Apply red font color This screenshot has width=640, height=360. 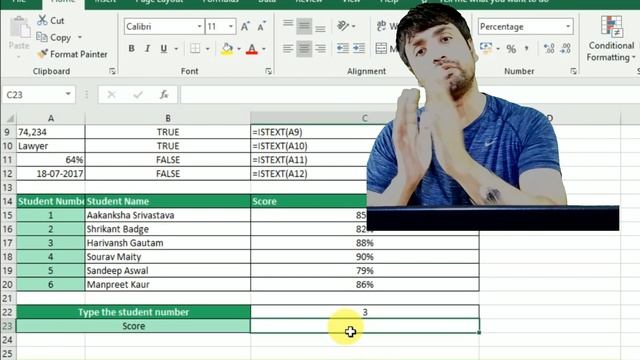pos(252,49)
